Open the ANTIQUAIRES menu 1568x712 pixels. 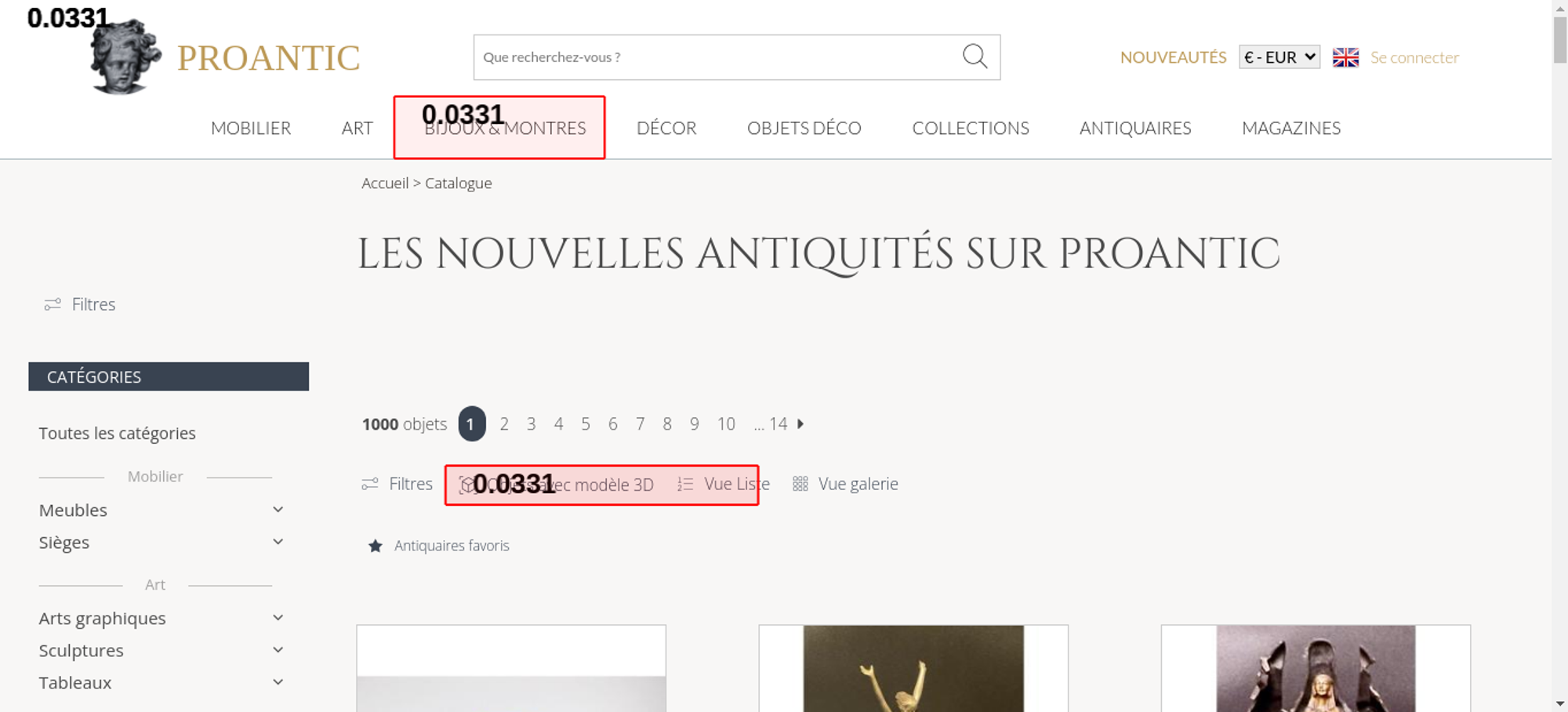(x=1135, y=128)
